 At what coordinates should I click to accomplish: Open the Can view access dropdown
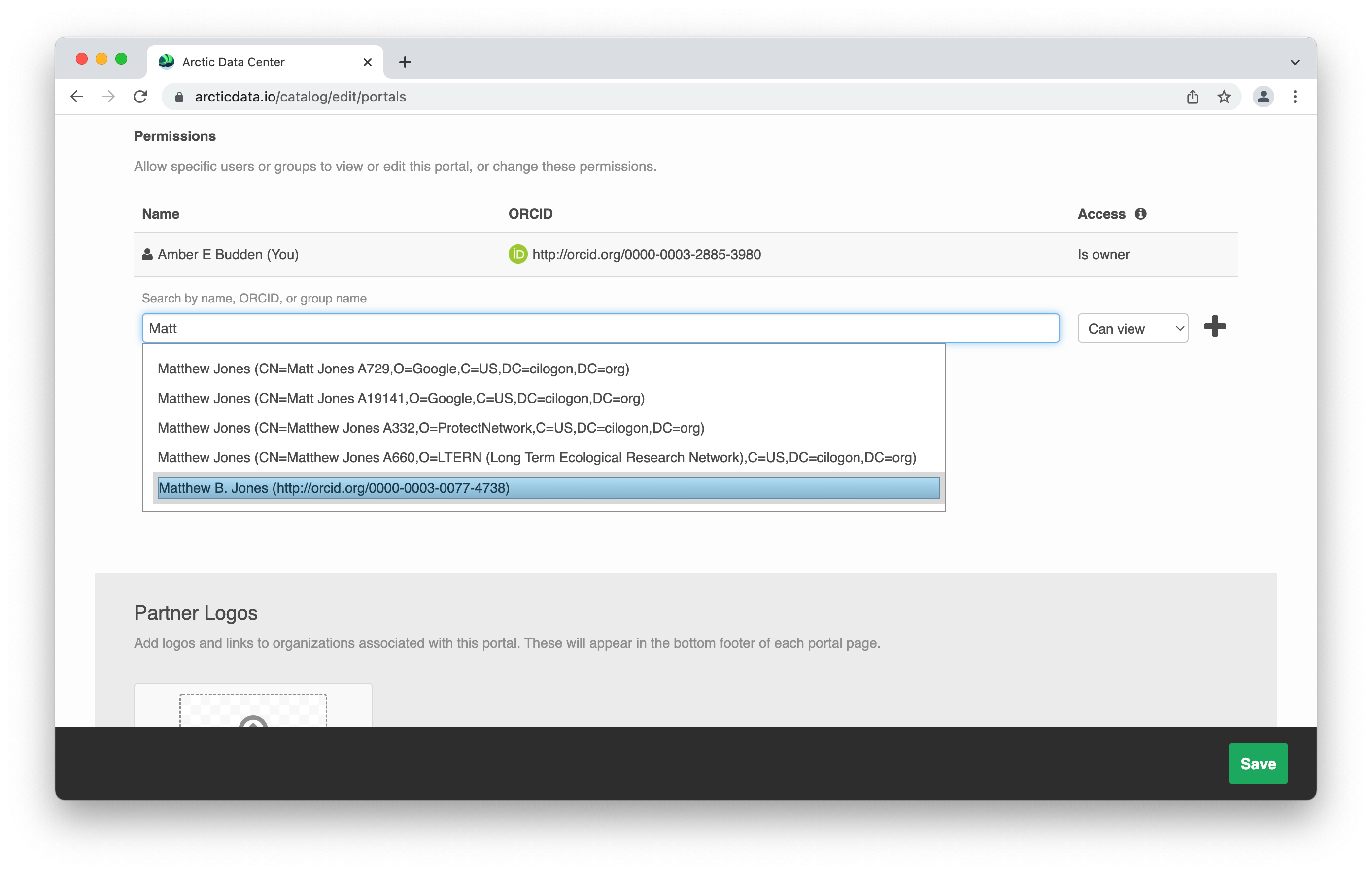[x=1132, y=329]
